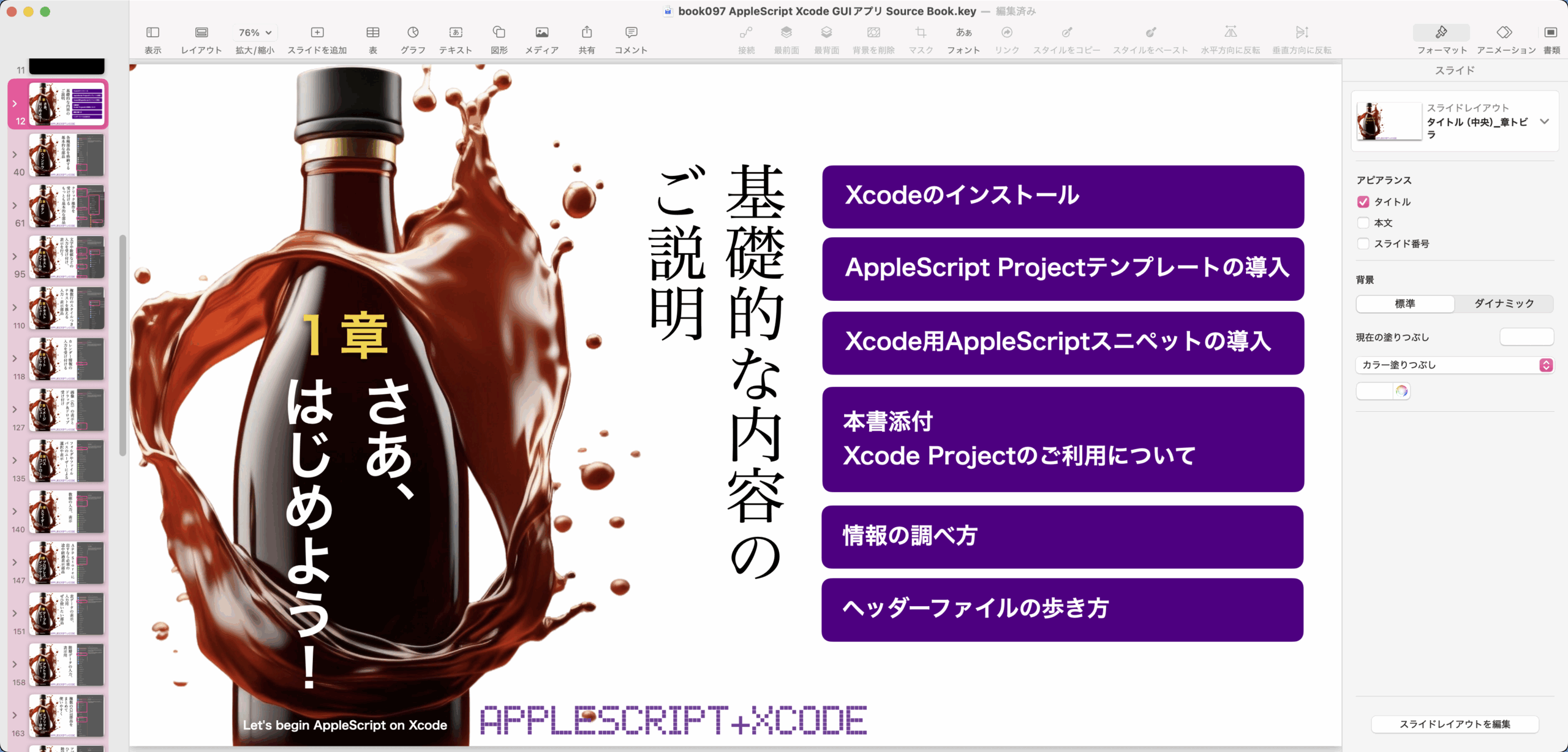Insert a chart with グラフ icon
The height and width of the screenshot is (752, 1568).
point(413,32)
